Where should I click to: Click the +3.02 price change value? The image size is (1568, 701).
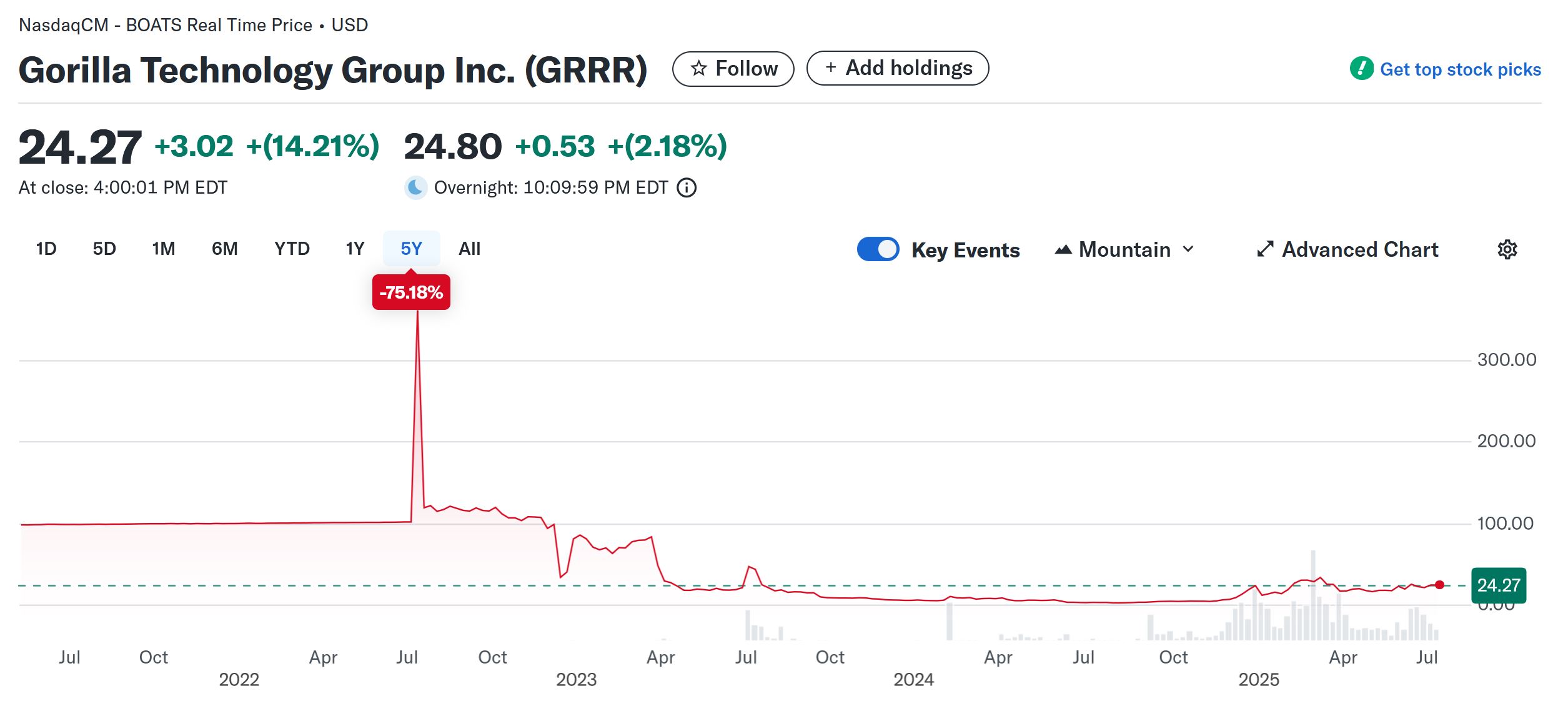194,146
